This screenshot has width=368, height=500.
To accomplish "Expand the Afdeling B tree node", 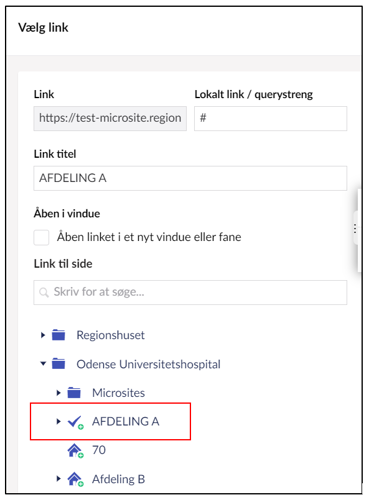I will point(58,479).
